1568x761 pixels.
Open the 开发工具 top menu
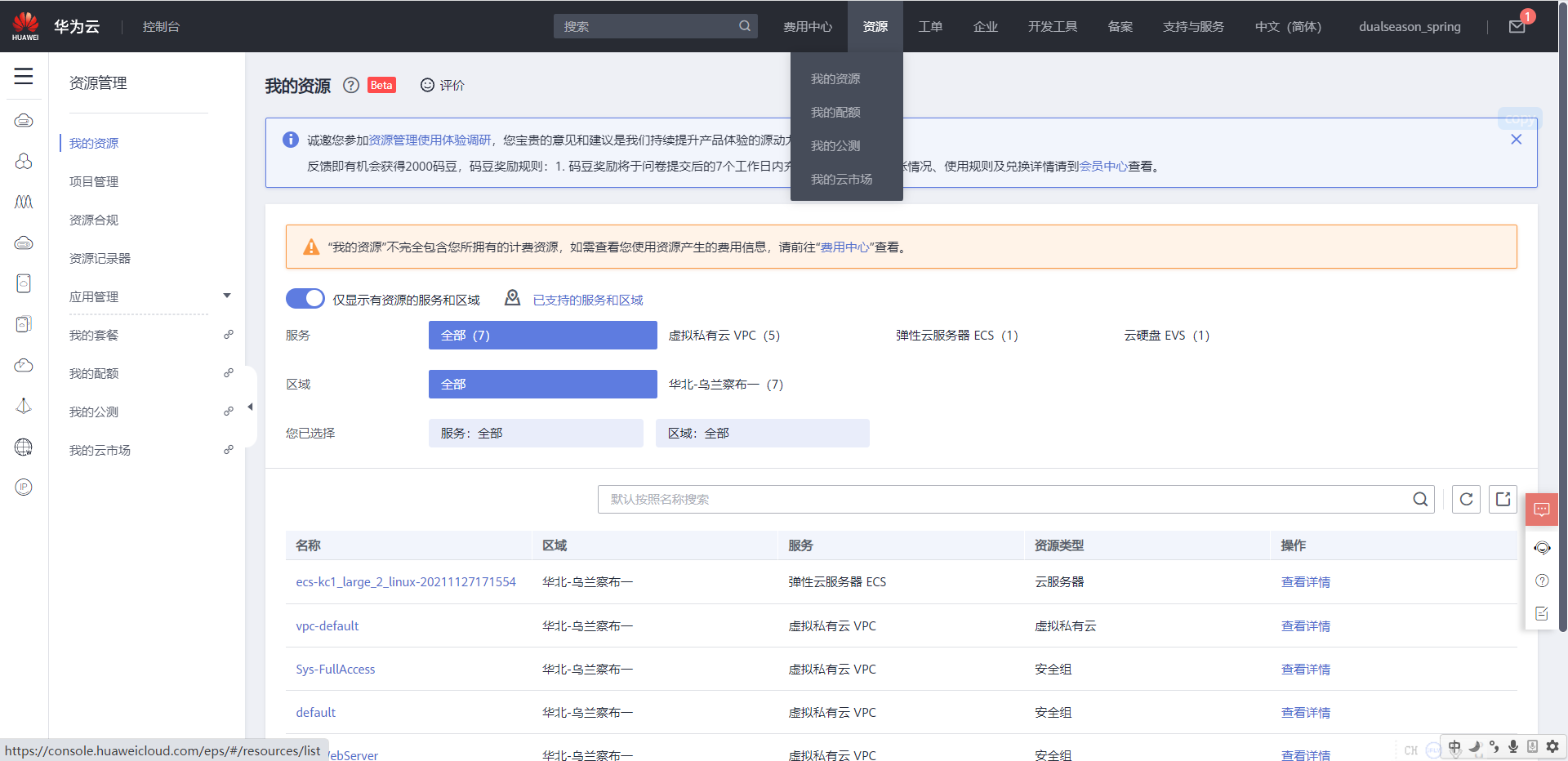tap(1053, 27)
